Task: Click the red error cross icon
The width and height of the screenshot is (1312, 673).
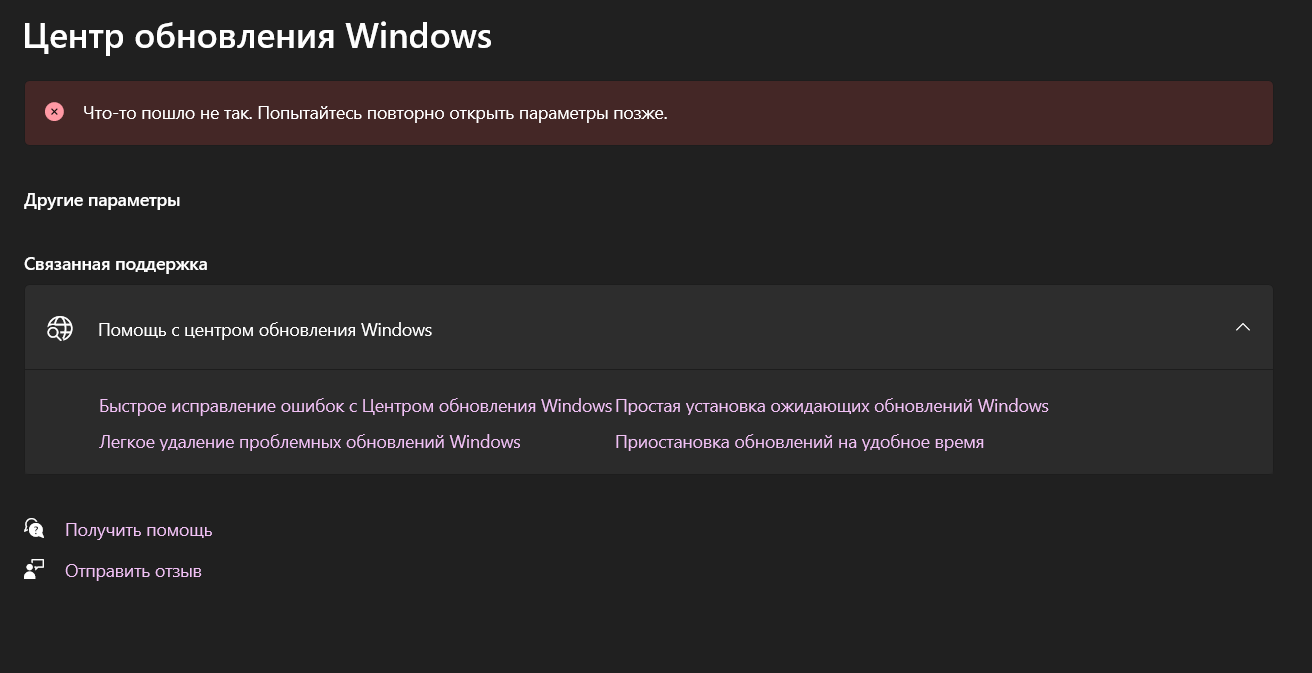Action: [54, 112]
